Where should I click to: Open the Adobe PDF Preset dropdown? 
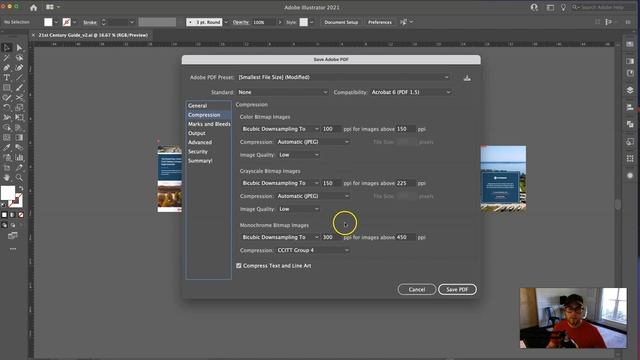click(344, 77)
